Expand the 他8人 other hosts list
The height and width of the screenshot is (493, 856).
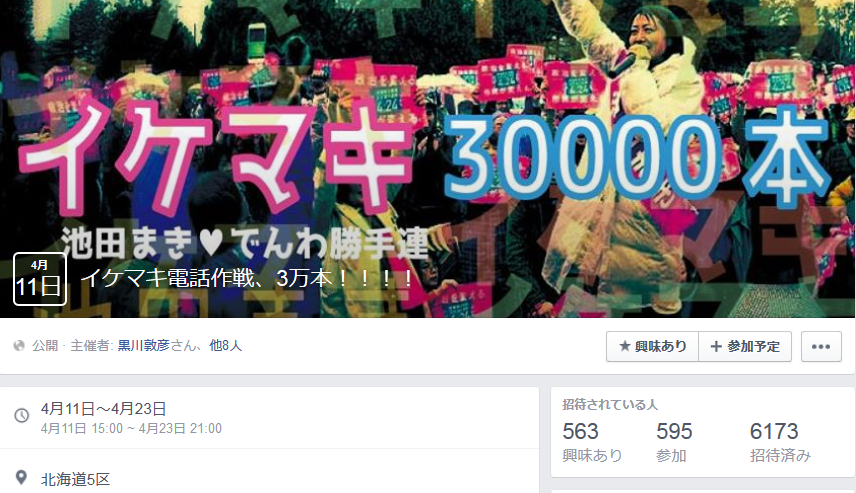click(x=225, y=346)
